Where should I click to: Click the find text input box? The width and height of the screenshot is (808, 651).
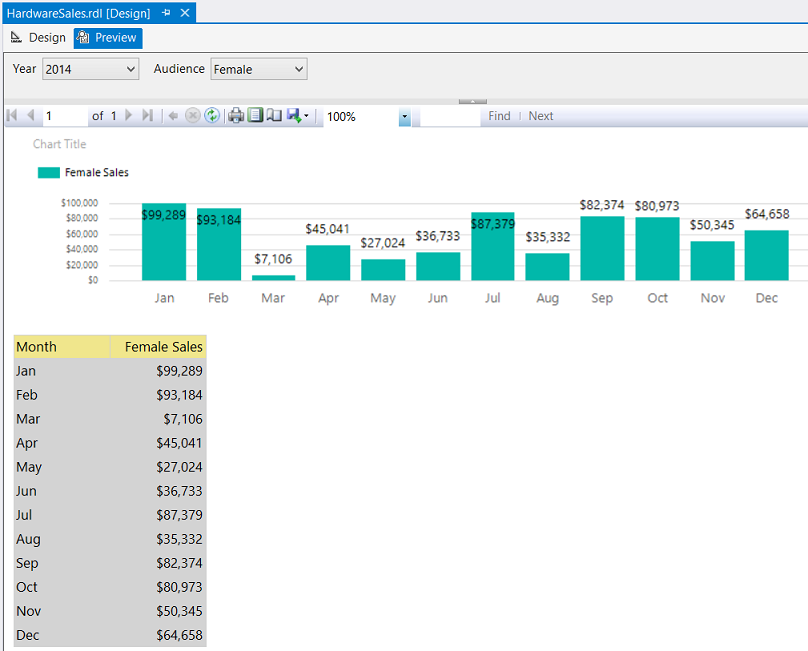(x=450, y=116)
